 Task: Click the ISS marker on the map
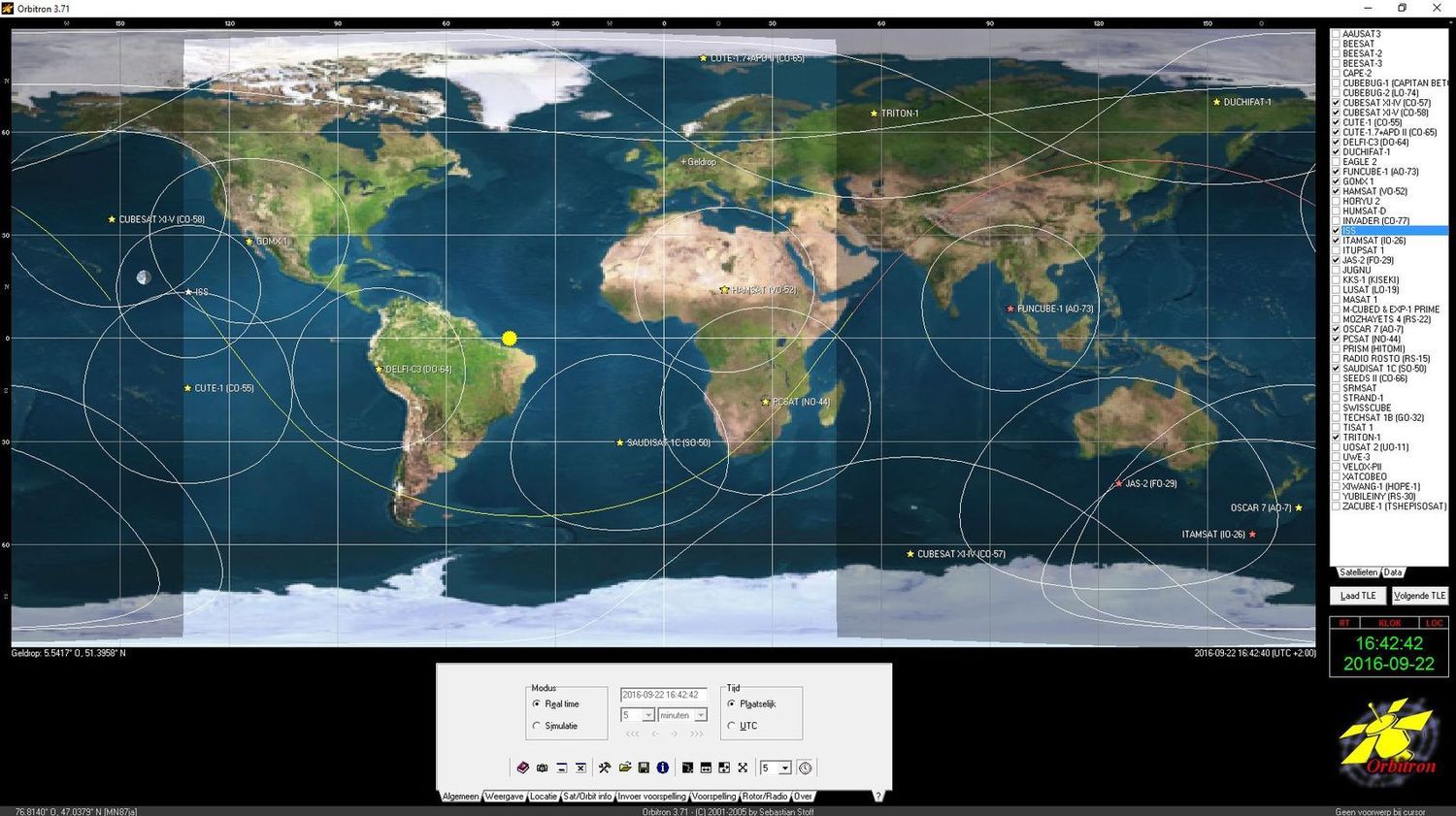tap(189, 292)
